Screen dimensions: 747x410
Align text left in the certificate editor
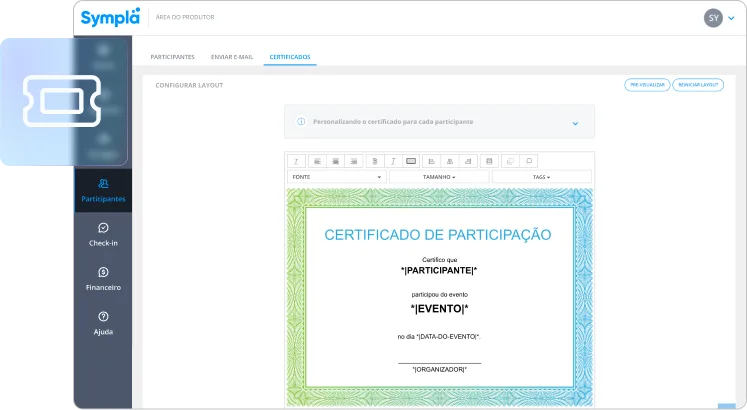[317, 161]
